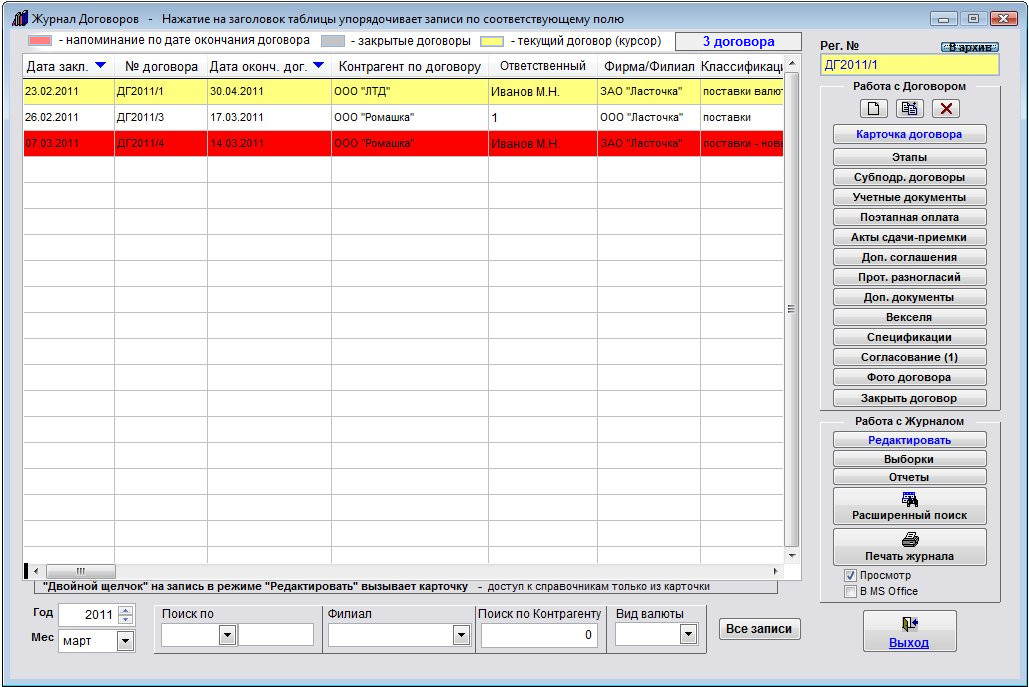Click the red highlighted ДГ2011/4 contract row
The image size is (1029, 687).
400,144
